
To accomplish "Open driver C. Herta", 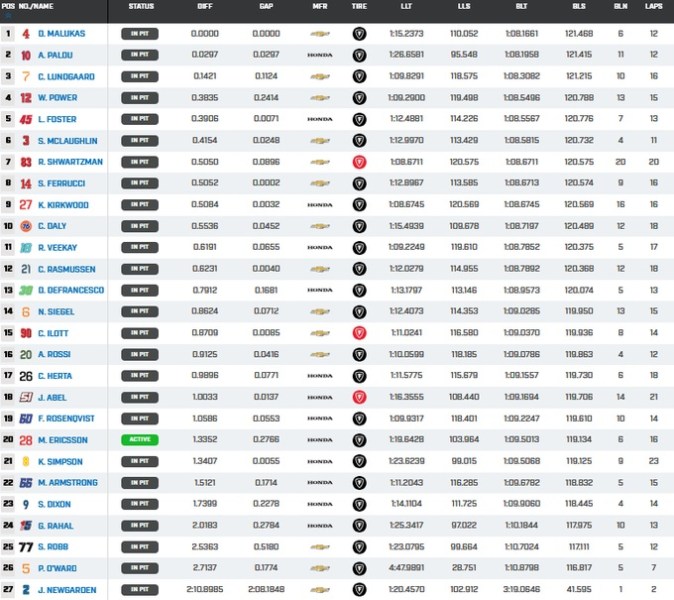I will 55,376.
